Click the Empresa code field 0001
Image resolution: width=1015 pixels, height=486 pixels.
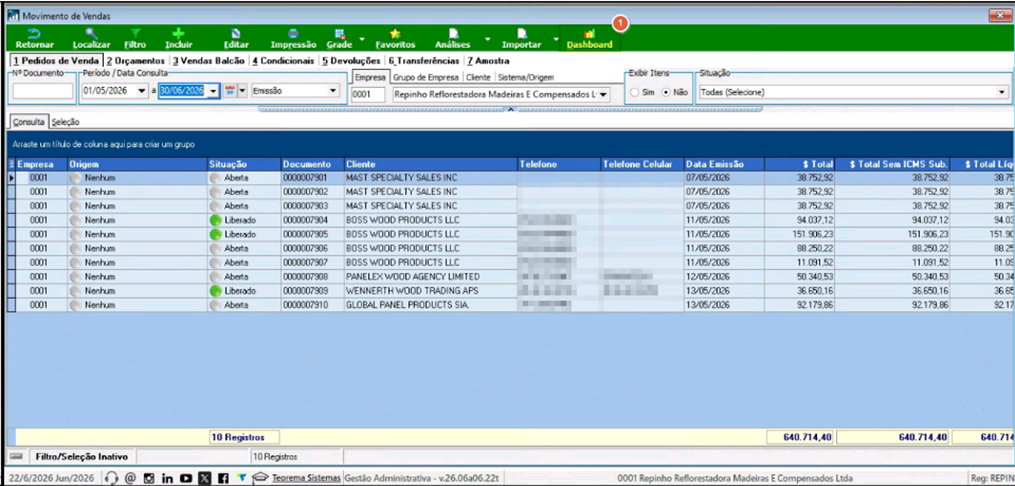[x=370, y=95]
